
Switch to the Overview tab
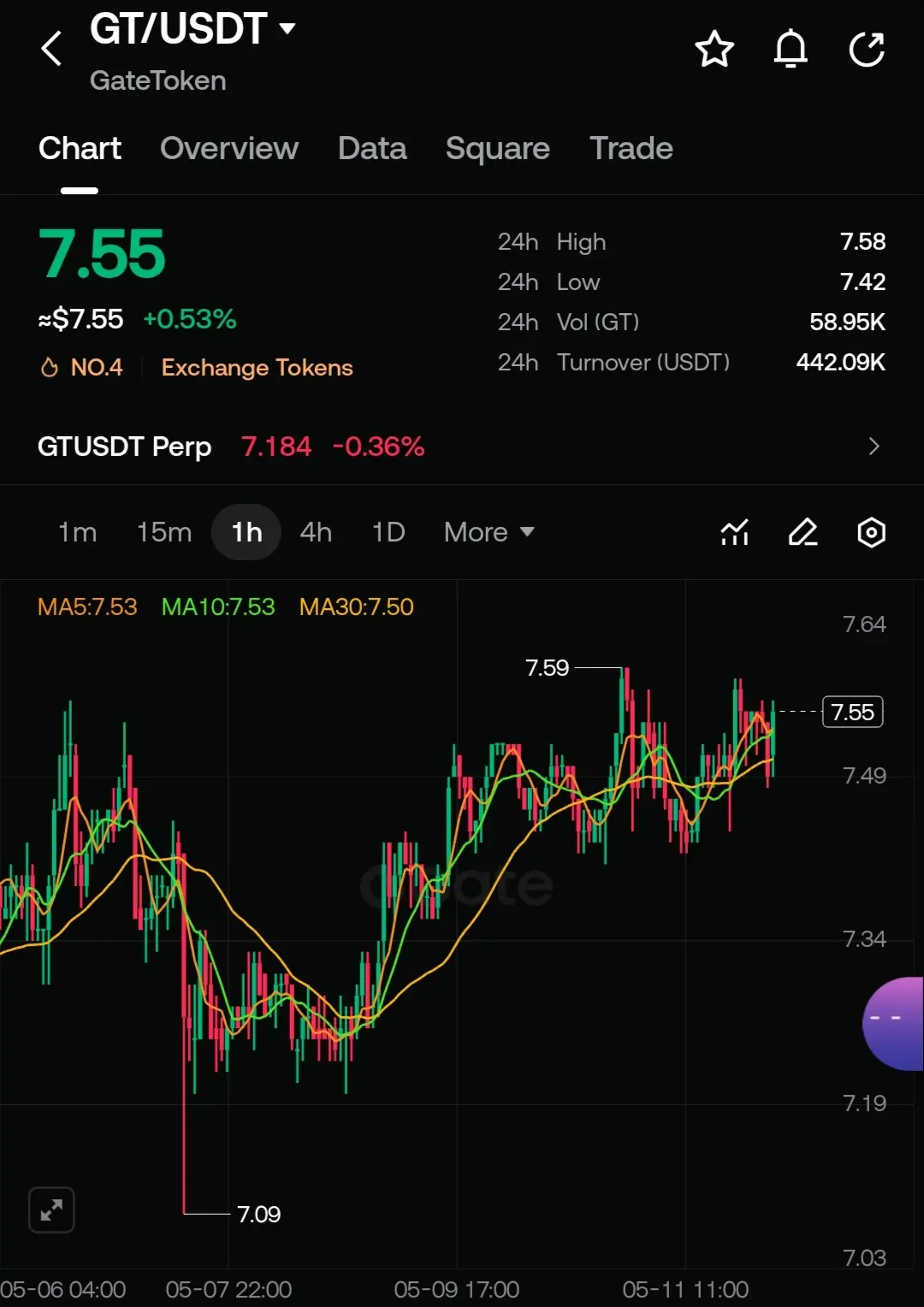click(229, 148)
